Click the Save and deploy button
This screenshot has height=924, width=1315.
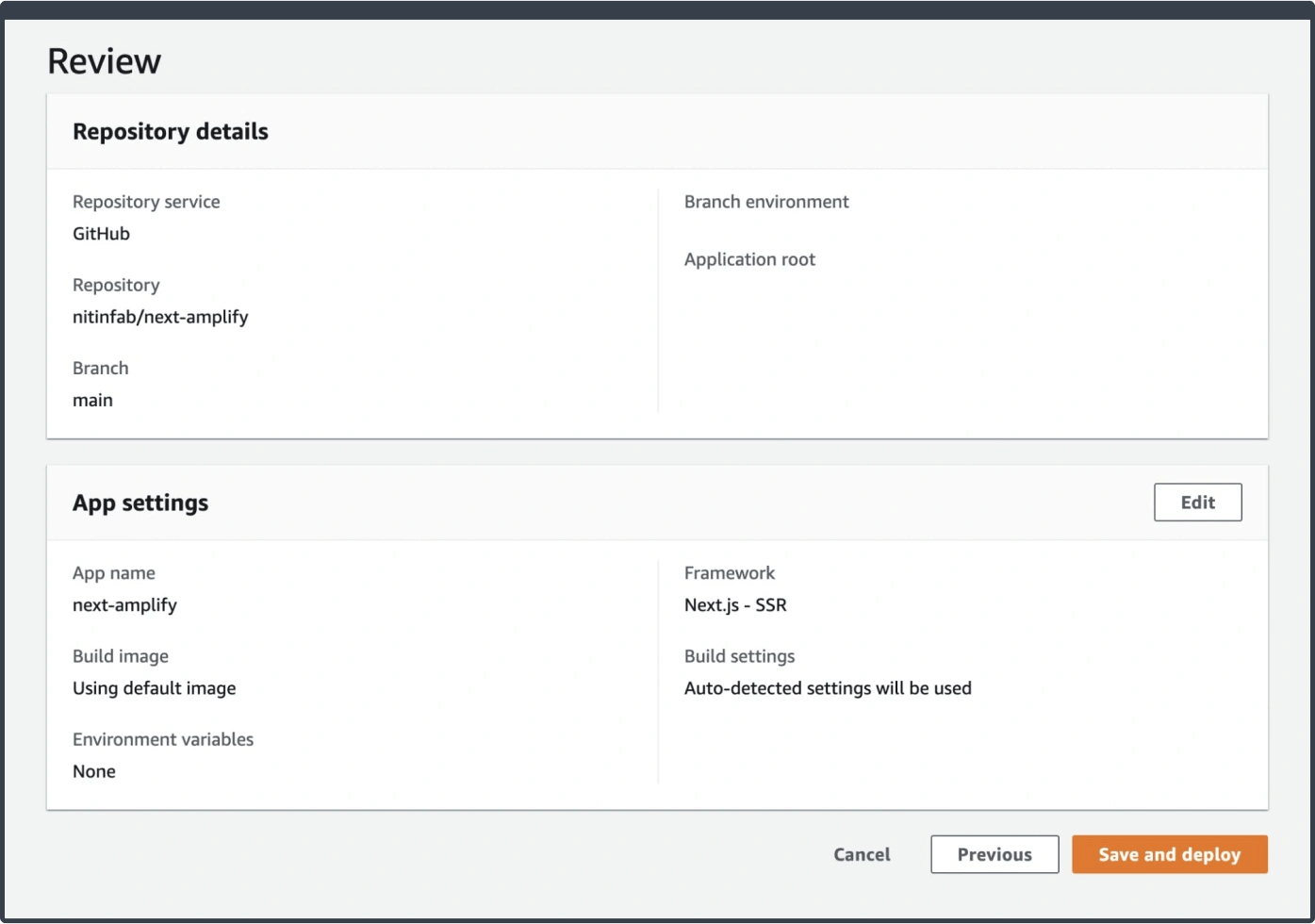pyautogui.click(x=1169, y=854)
